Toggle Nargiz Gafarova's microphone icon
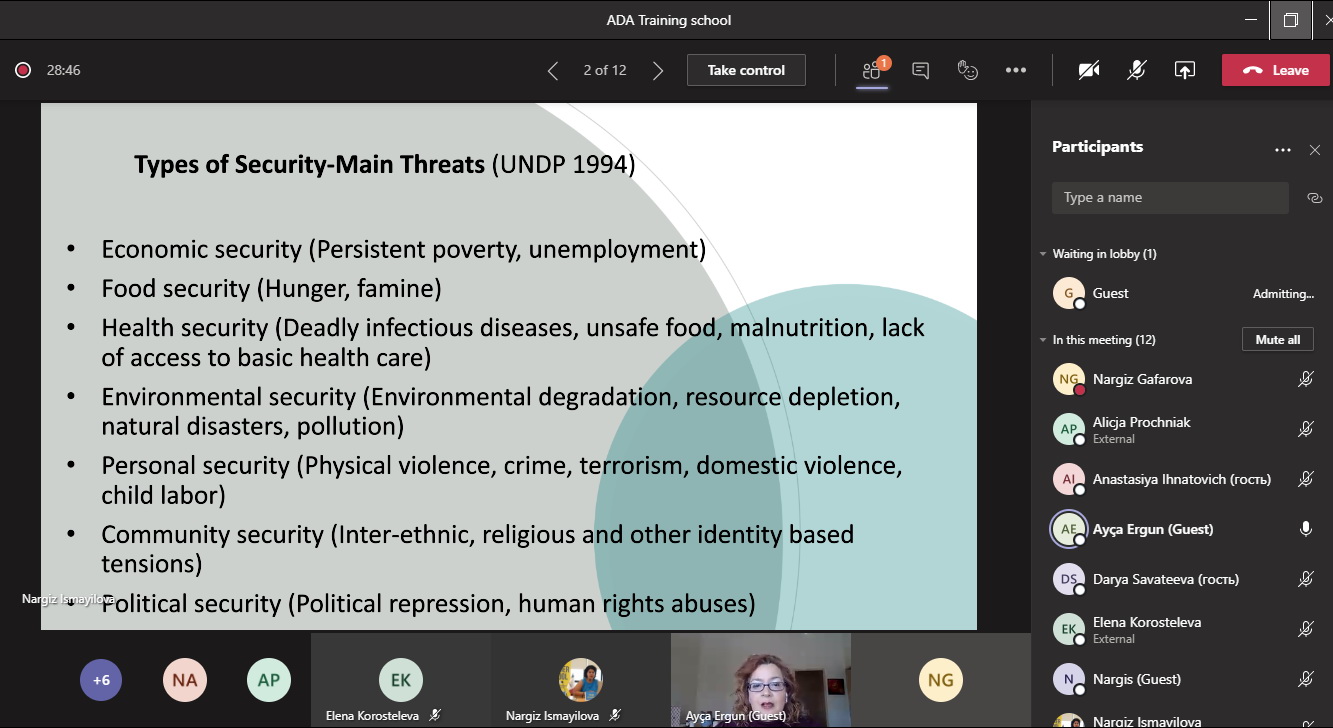Screen dimensions: 1333x728 click(1305, 379)
